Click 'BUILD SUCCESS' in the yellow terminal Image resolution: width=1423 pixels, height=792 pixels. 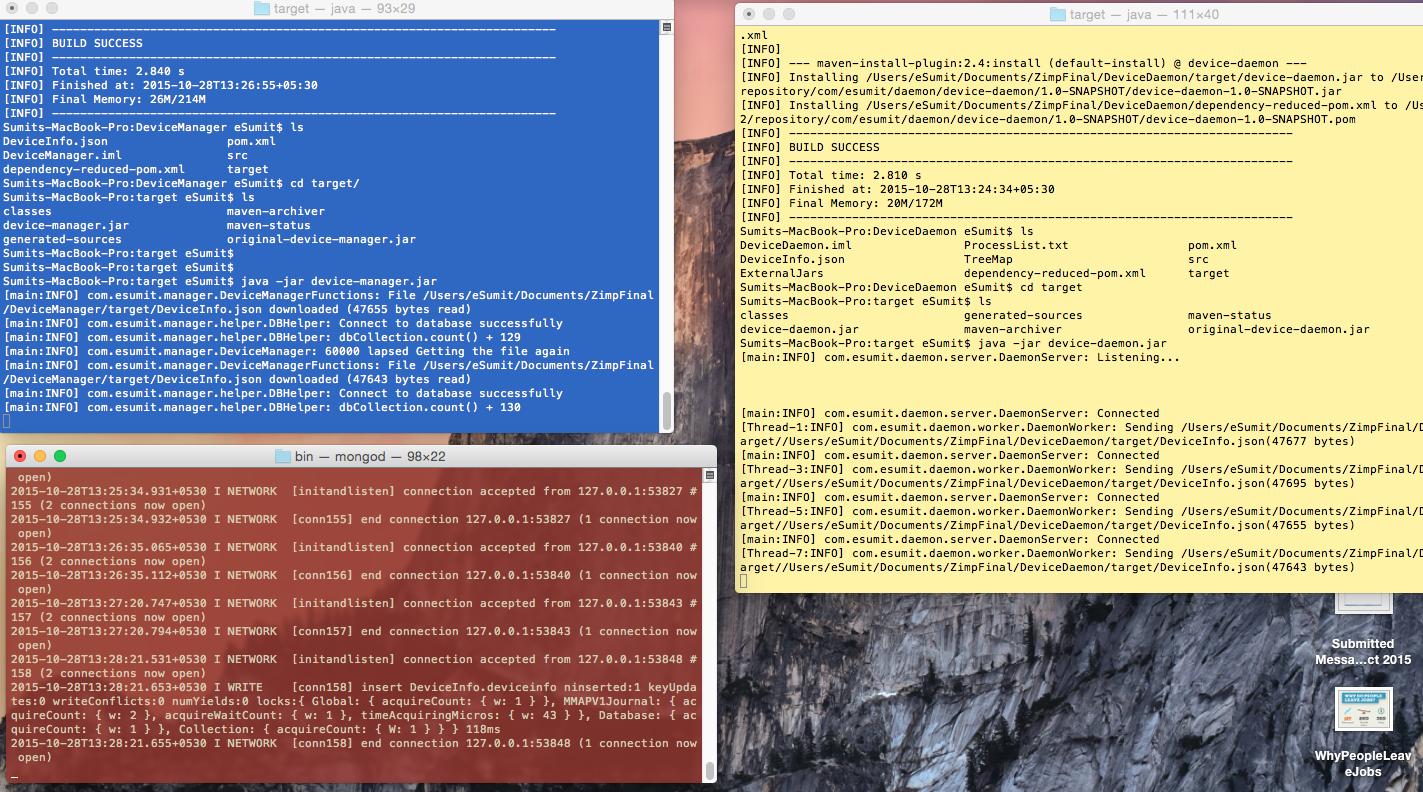tap(835, 147)
